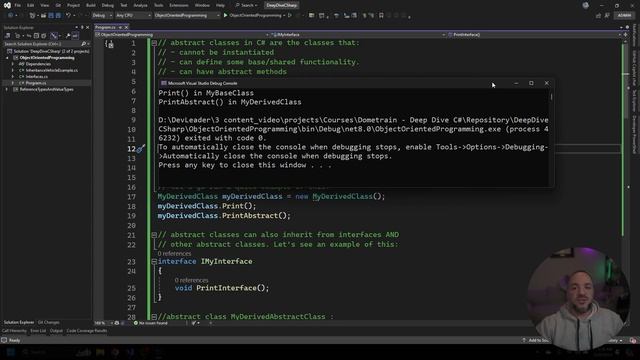Collapse interface IMyInterface at line 23
The image size is (640, 360).
coord(154,262)
